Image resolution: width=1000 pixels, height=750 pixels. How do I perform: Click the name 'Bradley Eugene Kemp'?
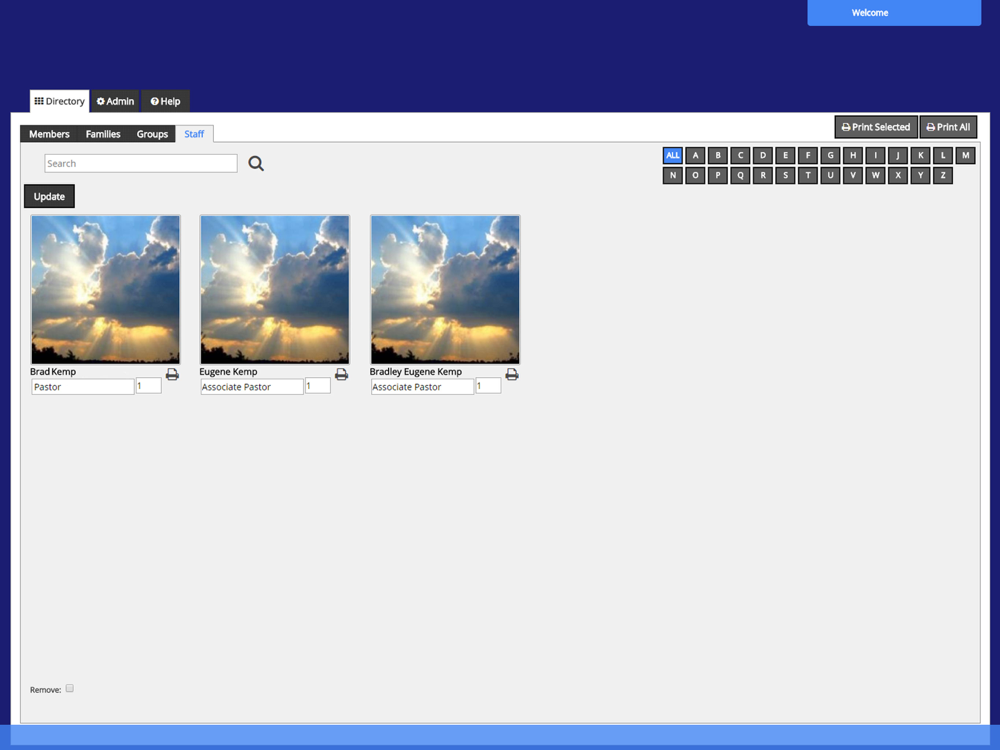416,372
